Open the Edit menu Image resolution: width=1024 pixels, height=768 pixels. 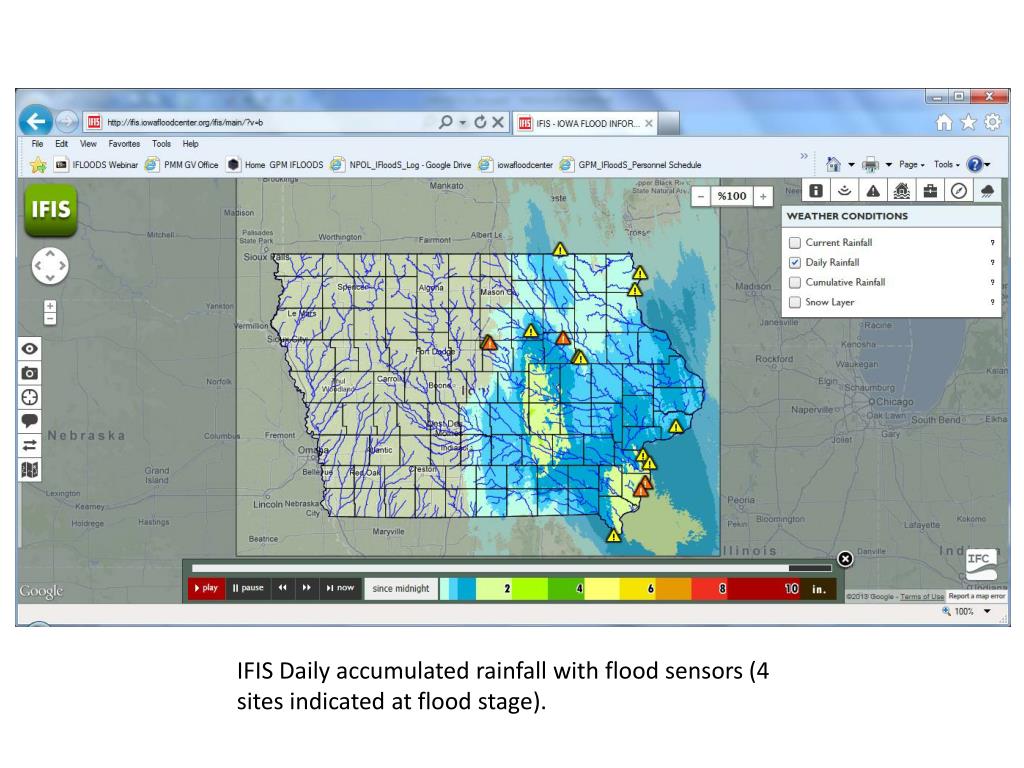tap(61, 144)
